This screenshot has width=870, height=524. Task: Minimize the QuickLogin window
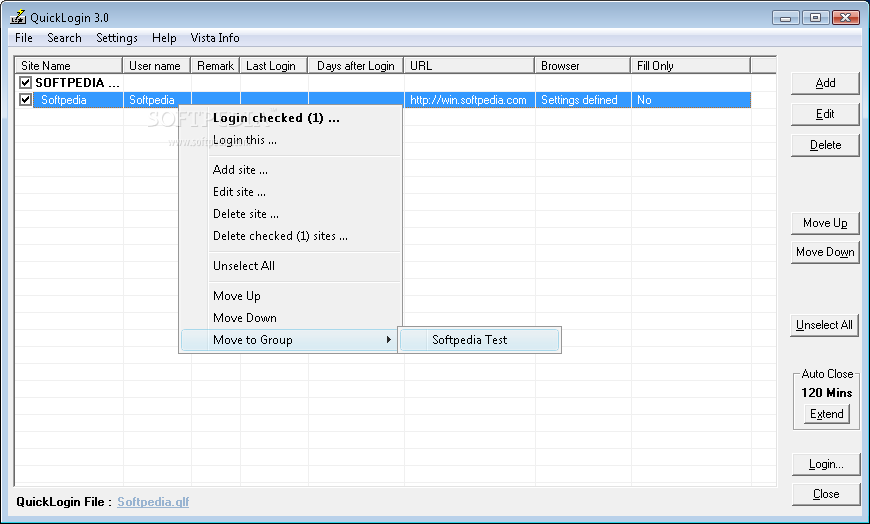tap(786, 18)
